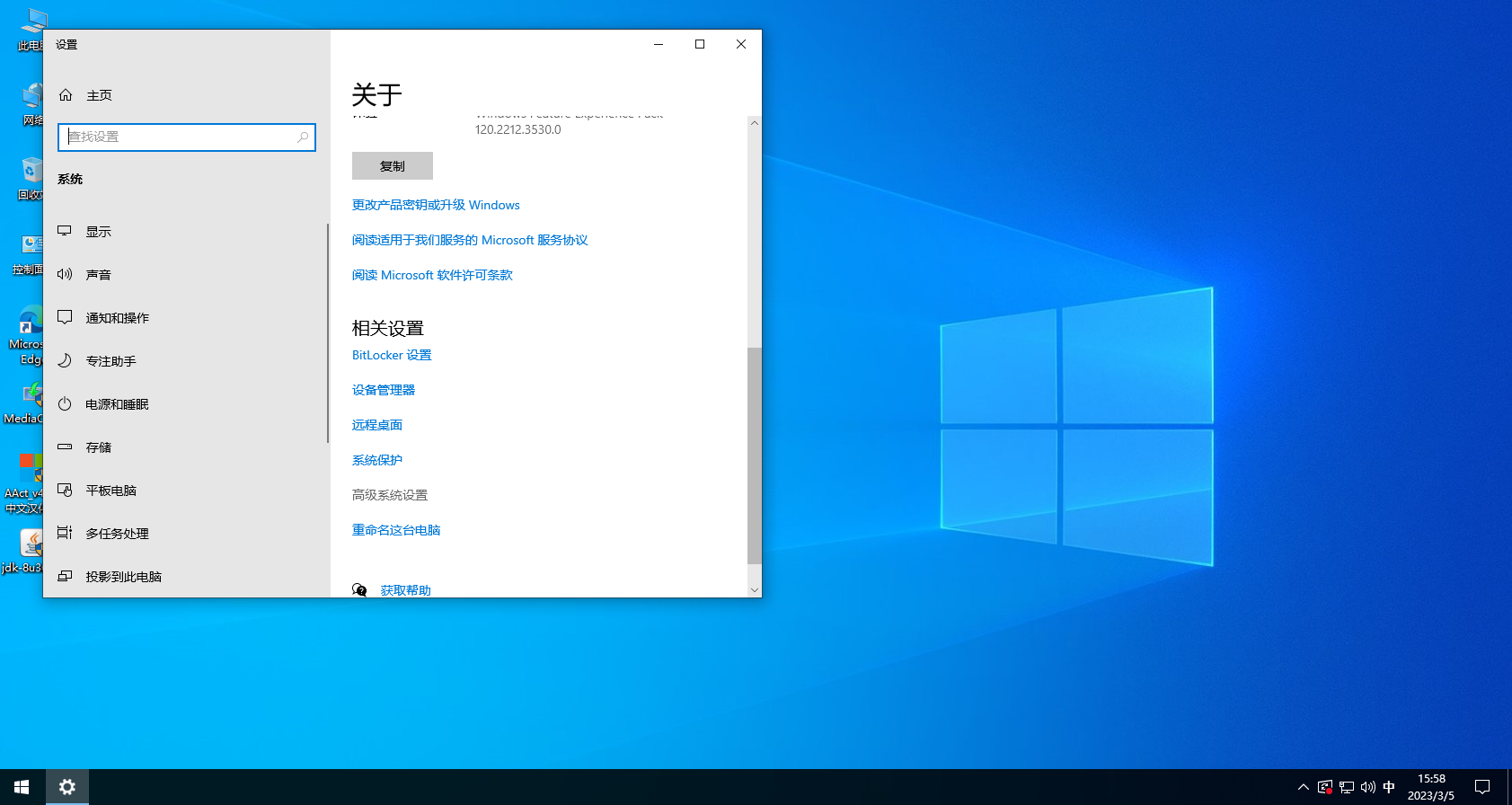Screen dimensions: 1512x805
Task: Open Microsoft Software License Terms link
Action: [432, 275]
